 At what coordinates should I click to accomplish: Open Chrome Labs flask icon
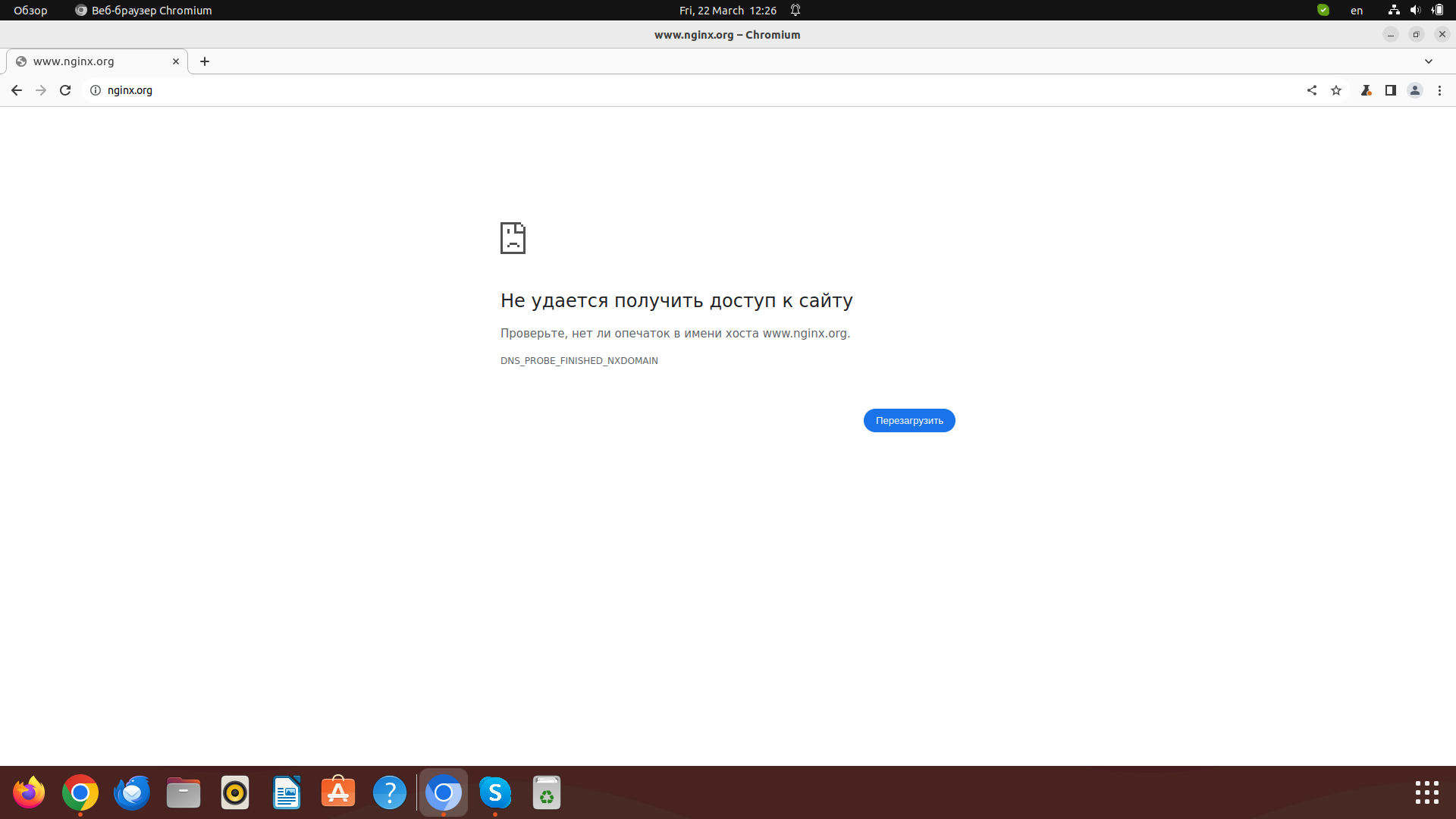coord(1367,90)
